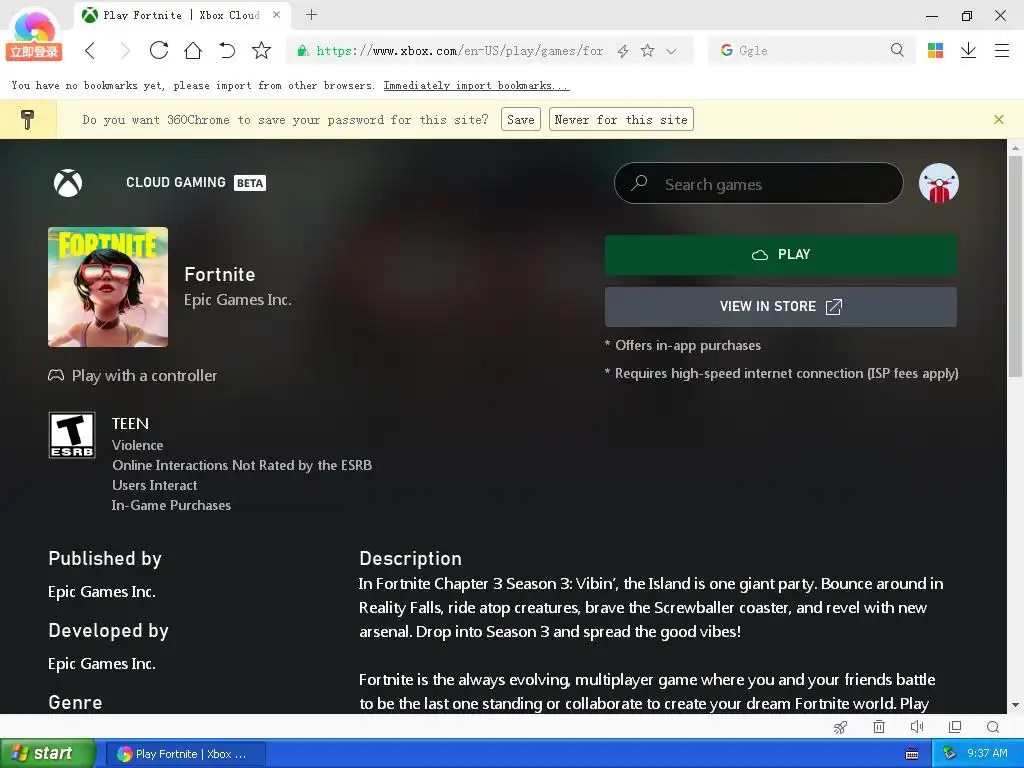Image resolution: width=1024 pixels, height=768 pixels.
Task: Start Fortnite with the green PLAY button
Action: 780,255
